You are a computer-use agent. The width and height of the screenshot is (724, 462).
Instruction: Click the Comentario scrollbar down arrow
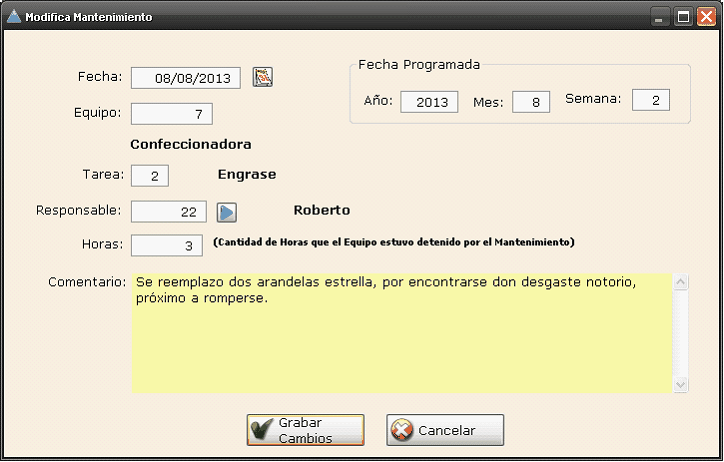click(x=681, y=384)
